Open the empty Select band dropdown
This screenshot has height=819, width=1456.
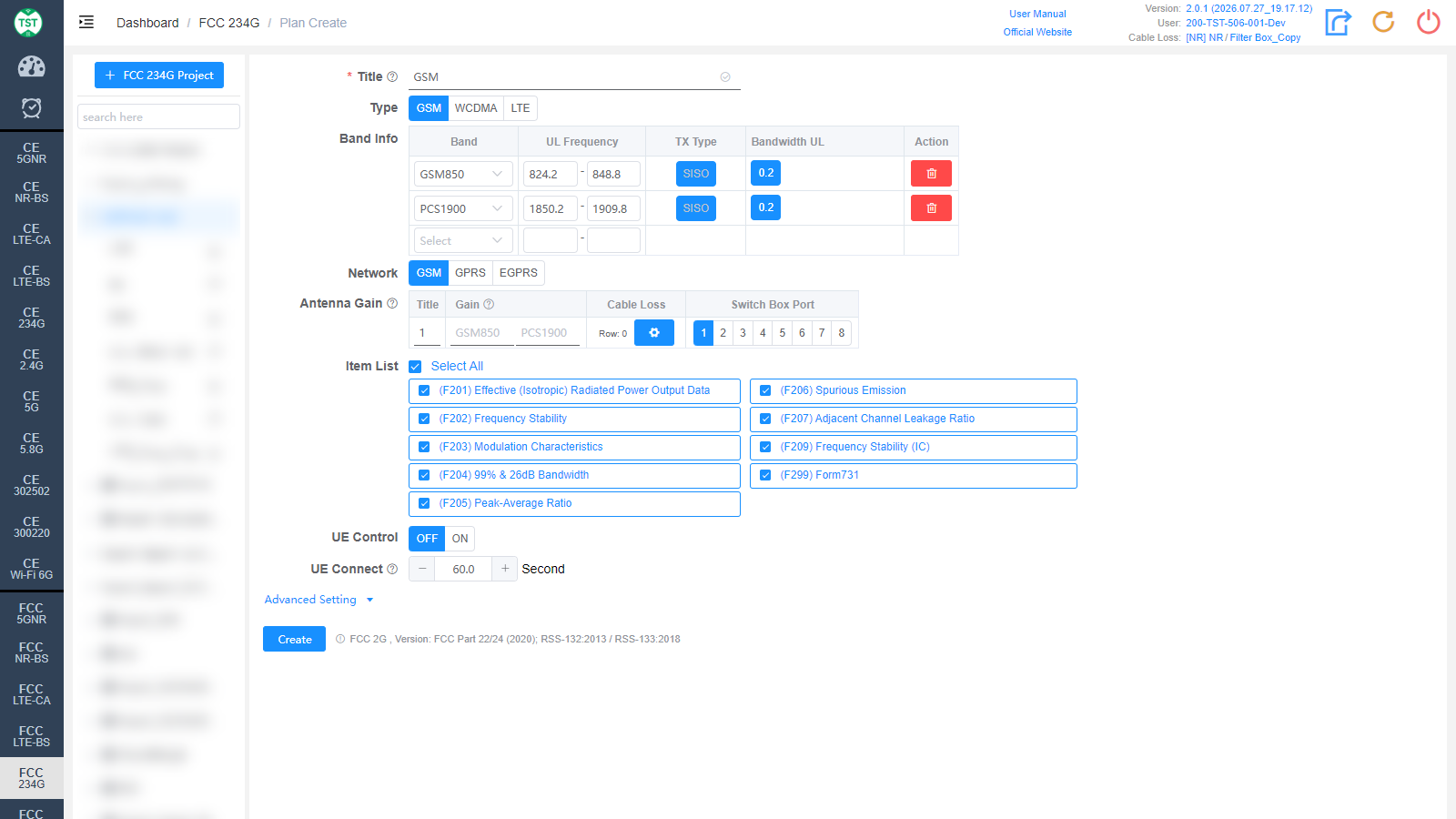(x=463, y=240)
